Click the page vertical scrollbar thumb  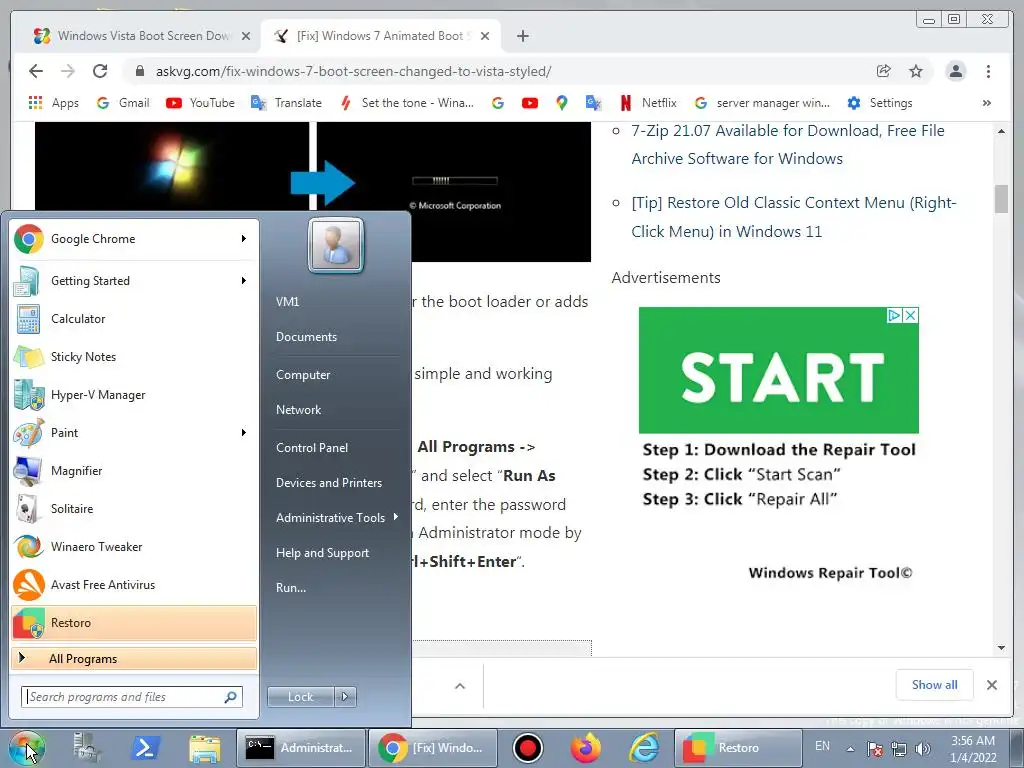click(1001, 199)
